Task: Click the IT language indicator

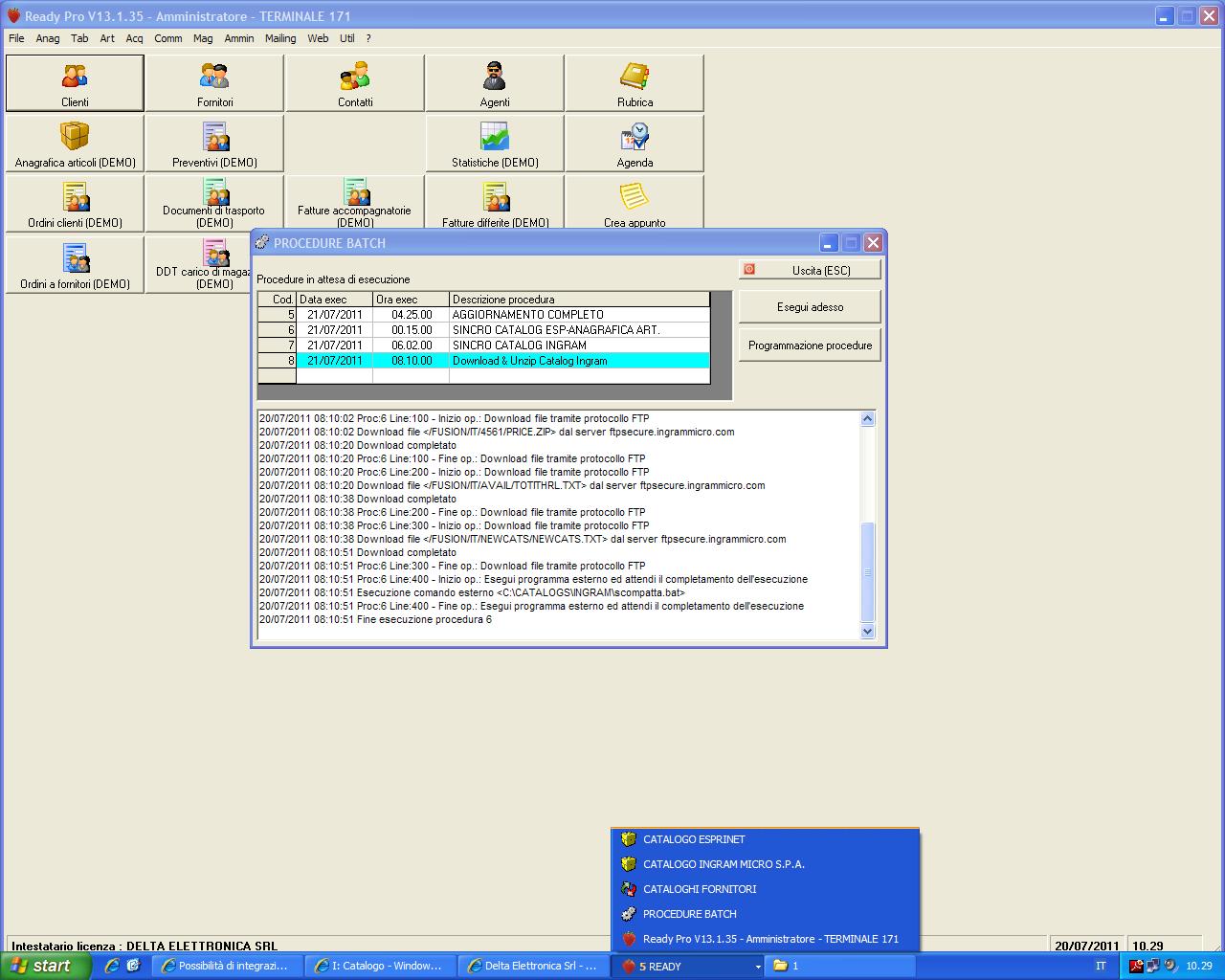Action: (x=1101, y=966)
